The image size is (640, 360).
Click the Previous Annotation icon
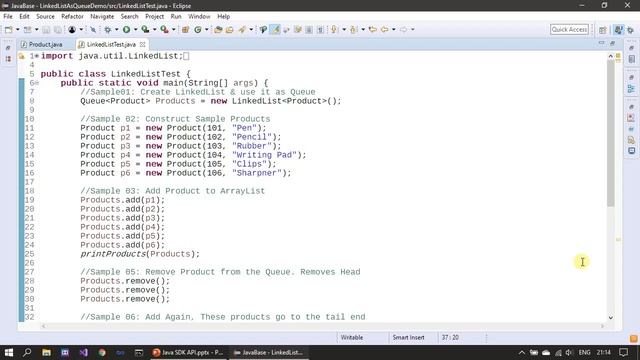click(353, 29)
